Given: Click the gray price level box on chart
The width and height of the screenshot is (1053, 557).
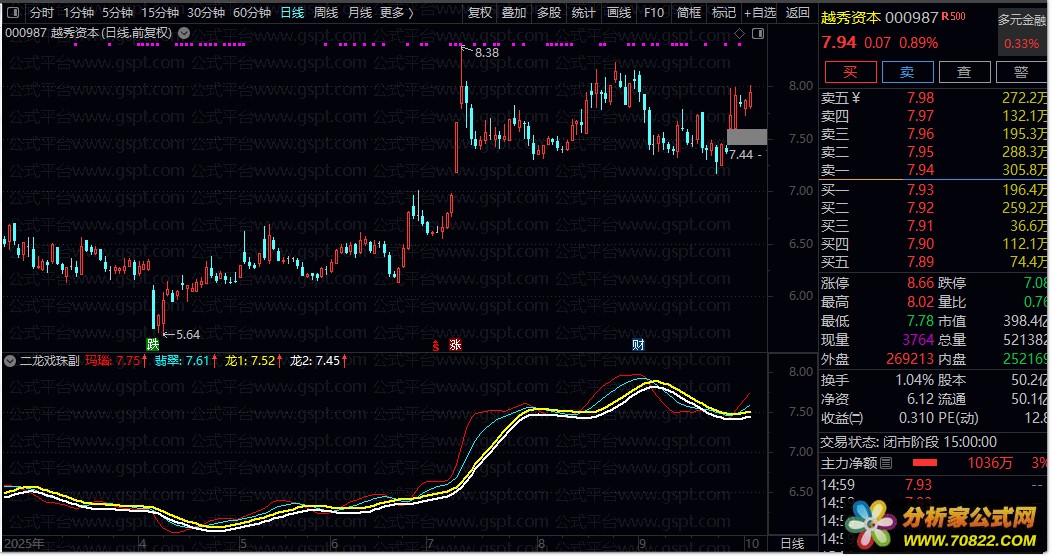Looking at the screenshot, I should tap(747, 137).
